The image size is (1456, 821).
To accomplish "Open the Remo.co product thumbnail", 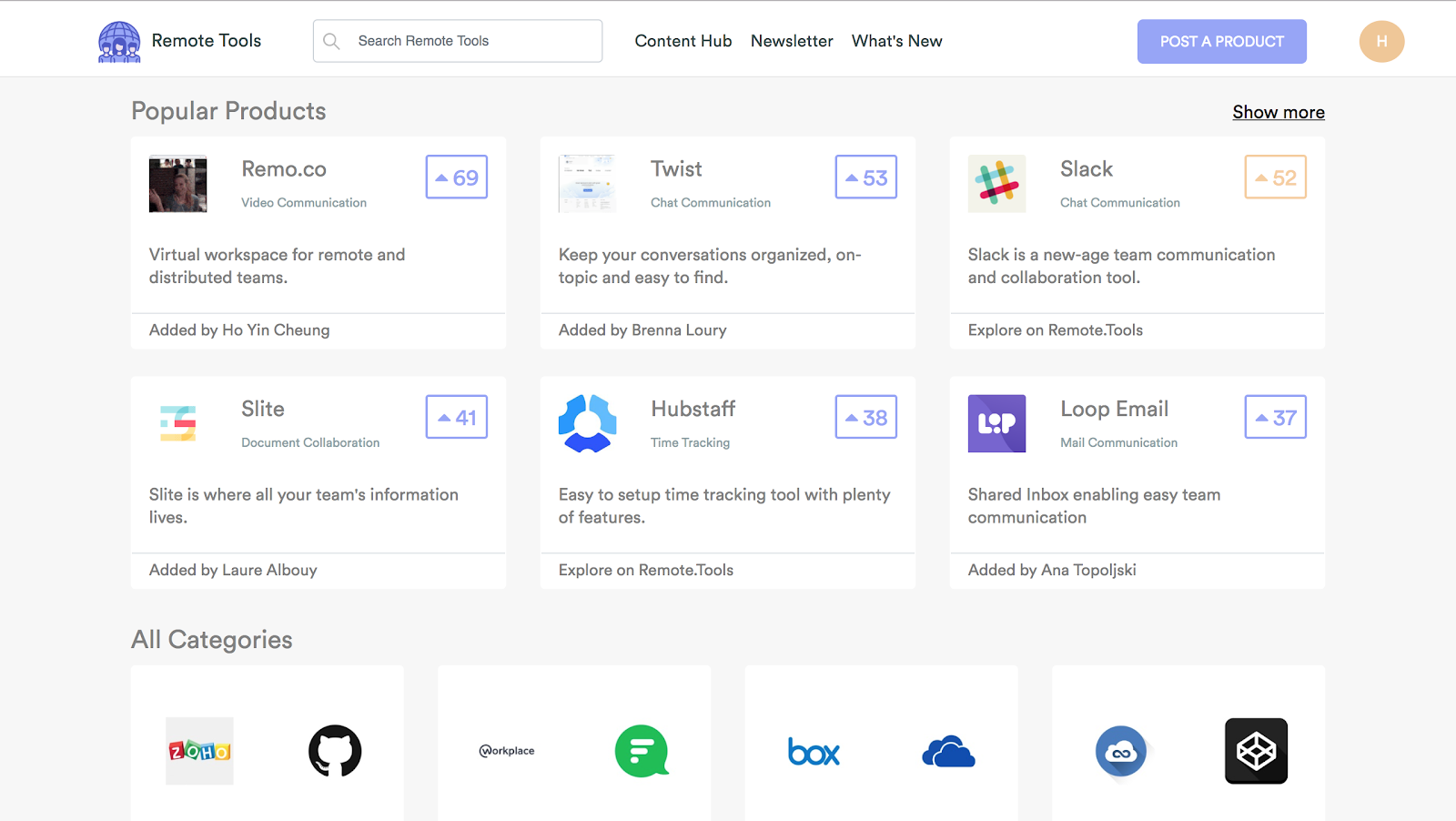I will tap(177, 184).
